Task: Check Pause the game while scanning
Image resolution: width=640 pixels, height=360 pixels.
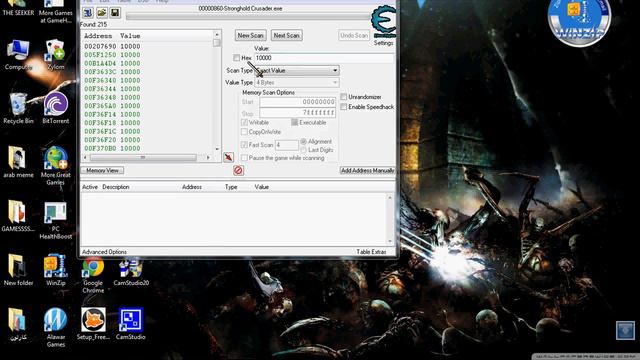Action: [244, 158]
